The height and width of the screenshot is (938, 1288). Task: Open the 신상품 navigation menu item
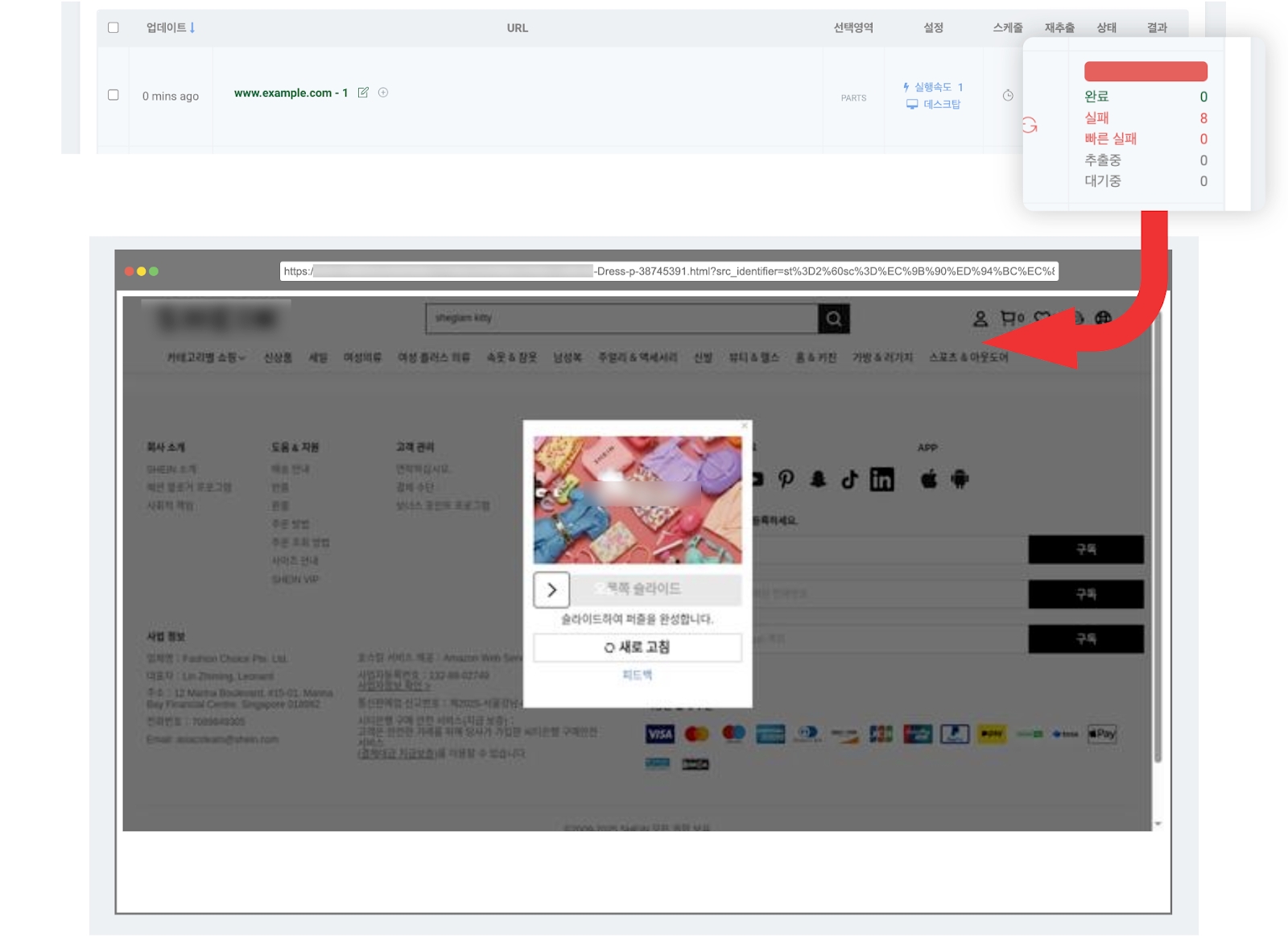(x=278, y=357)
